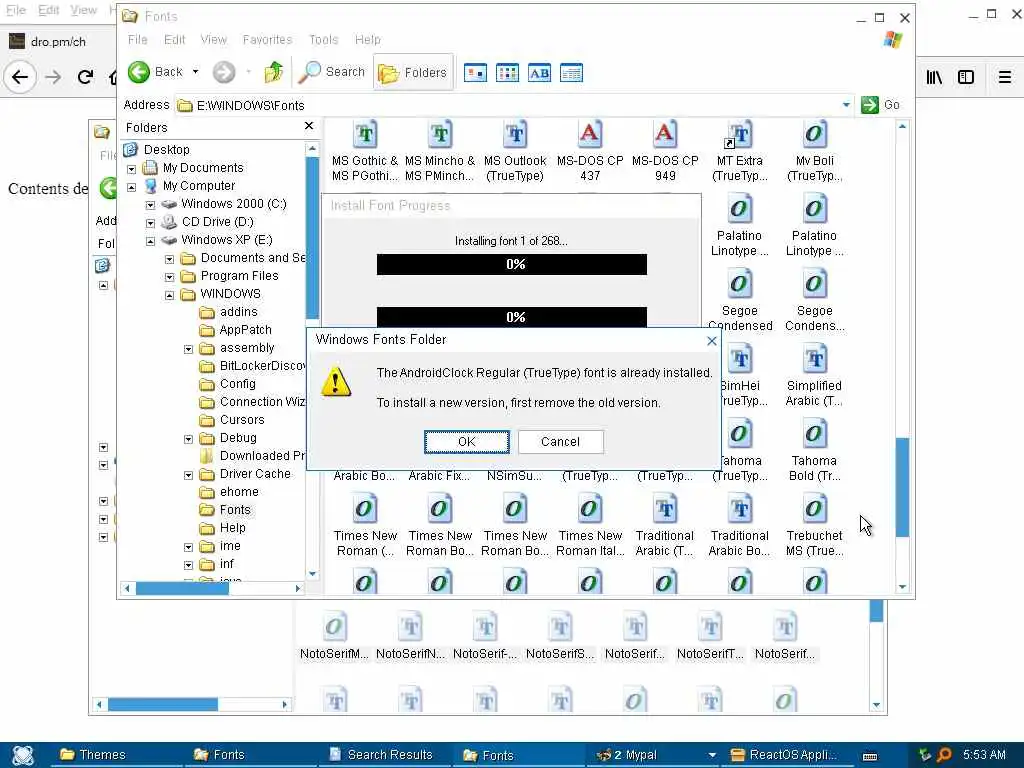This screenshot has height=768, width=1024.
Task: Open Search in Fonts toolbar
Action: (332, 72)
